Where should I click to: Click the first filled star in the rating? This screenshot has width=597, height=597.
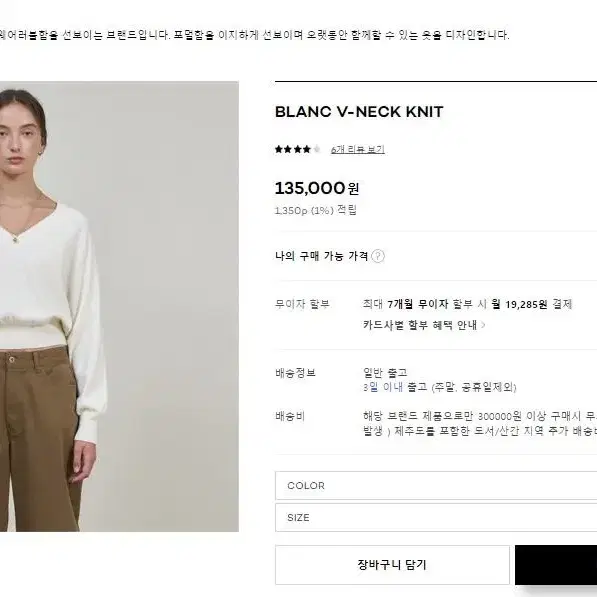pyautogui.click(x=279, y=149)
